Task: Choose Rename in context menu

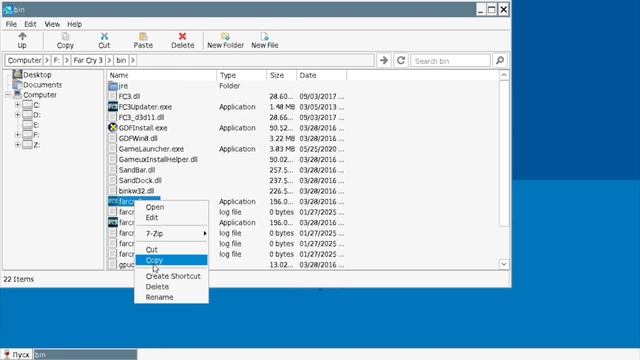Action: (x=171, y=297)
